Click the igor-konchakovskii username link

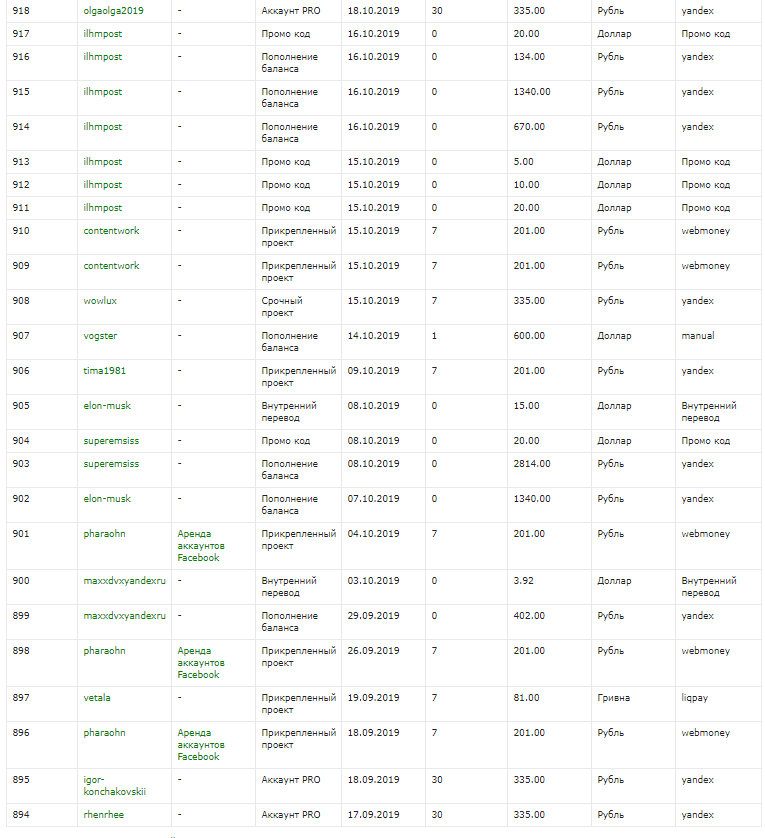coord(114,785)
